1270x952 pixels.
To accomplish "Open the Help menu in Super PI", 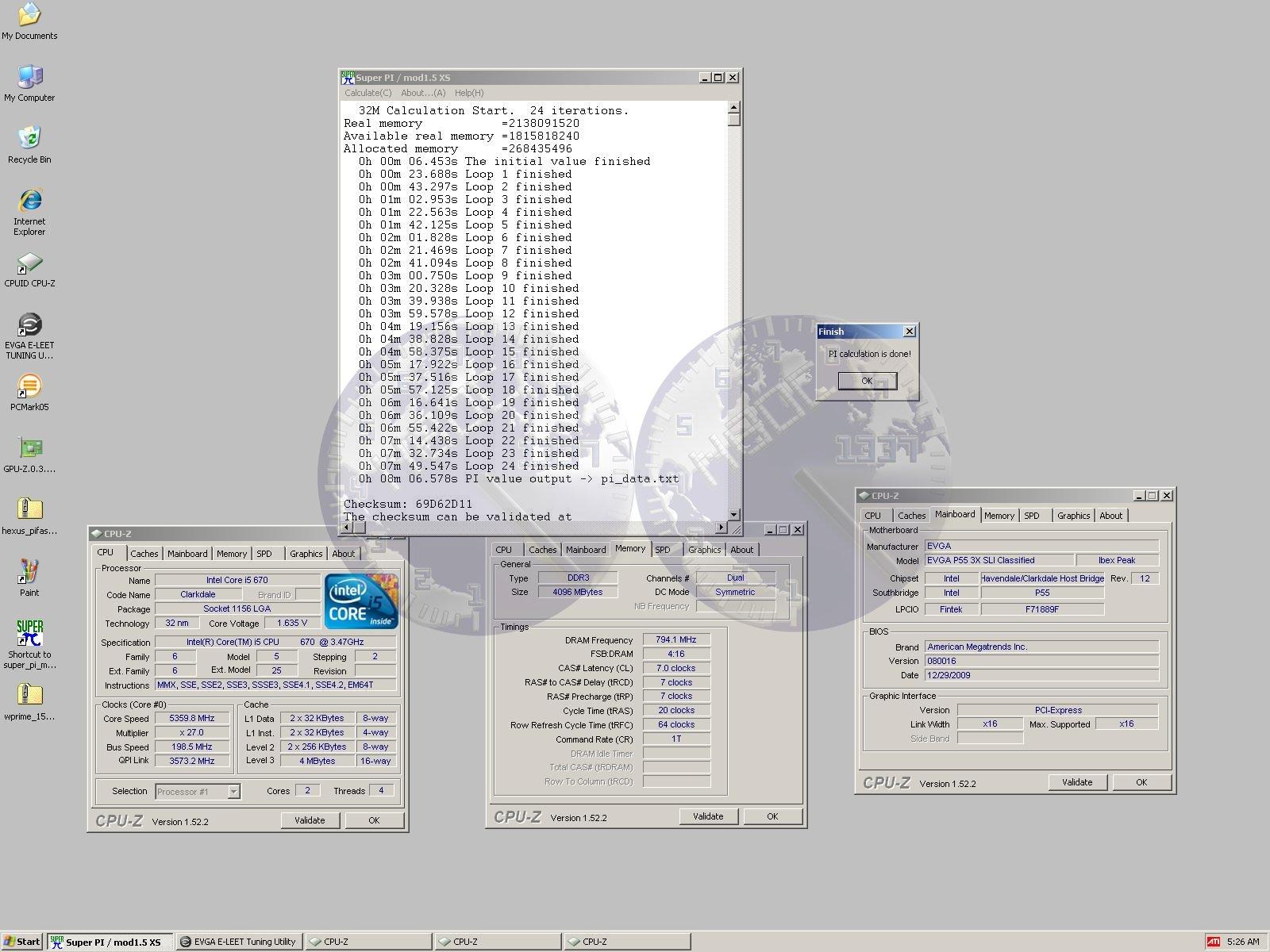I will coord(469,93).
